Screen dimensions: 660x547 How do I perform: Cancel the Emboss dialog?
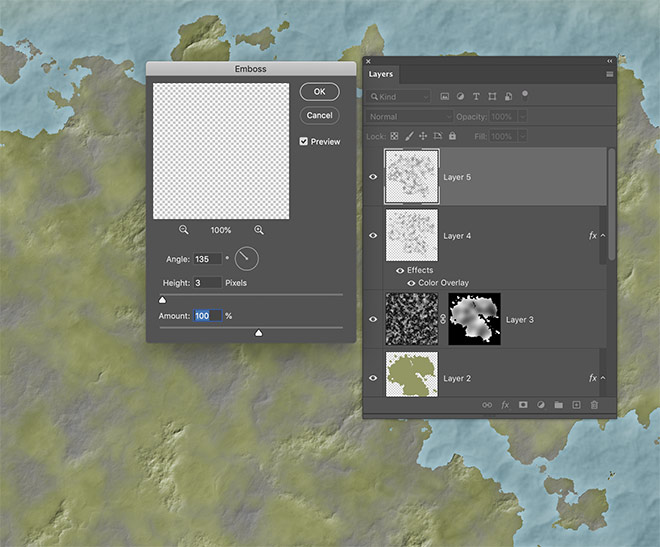pos(319,115)
